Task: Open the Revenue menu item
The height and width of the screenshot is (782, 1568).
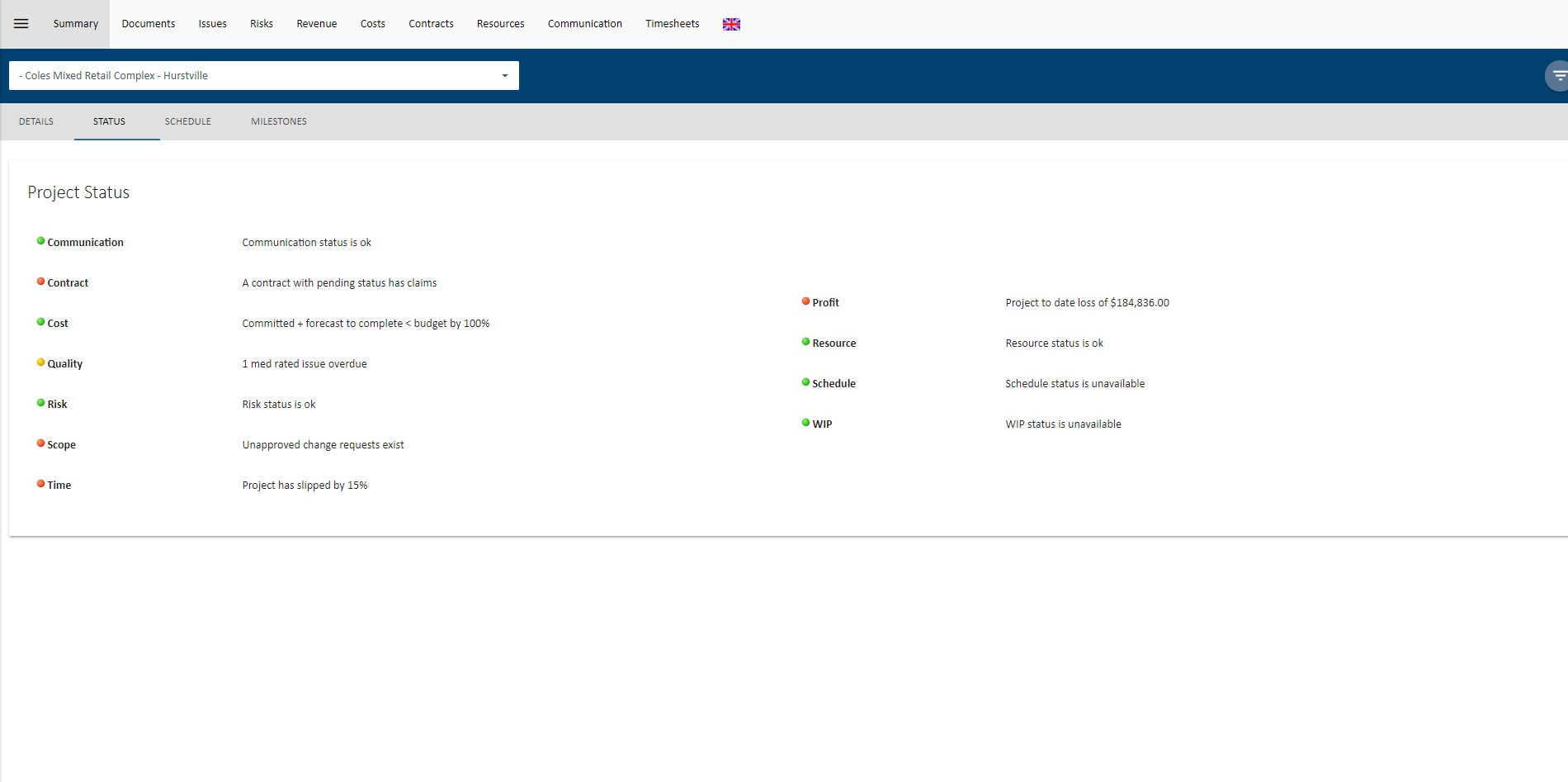Action: [x=317, y=24]
